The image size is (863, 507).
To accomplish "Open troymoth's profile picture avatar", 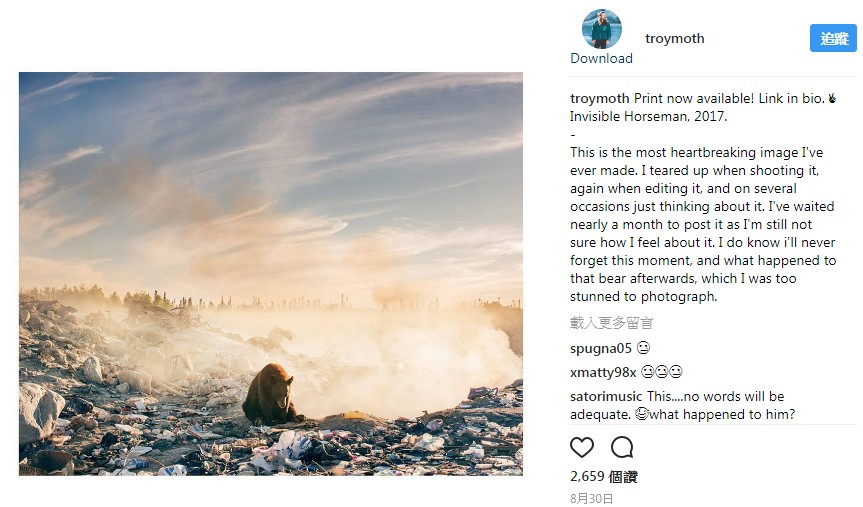I will pos(601,29).
